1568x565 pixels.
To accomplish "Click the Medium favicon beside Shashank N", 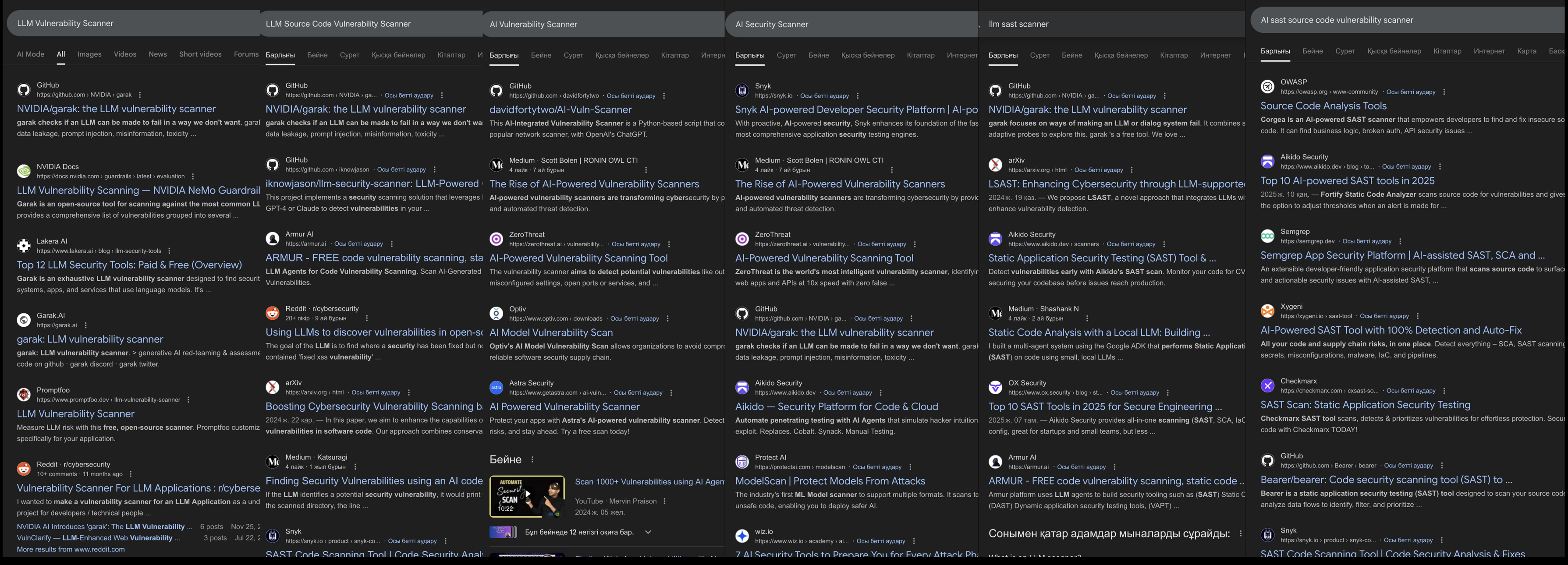I will [x=995, y=313].
